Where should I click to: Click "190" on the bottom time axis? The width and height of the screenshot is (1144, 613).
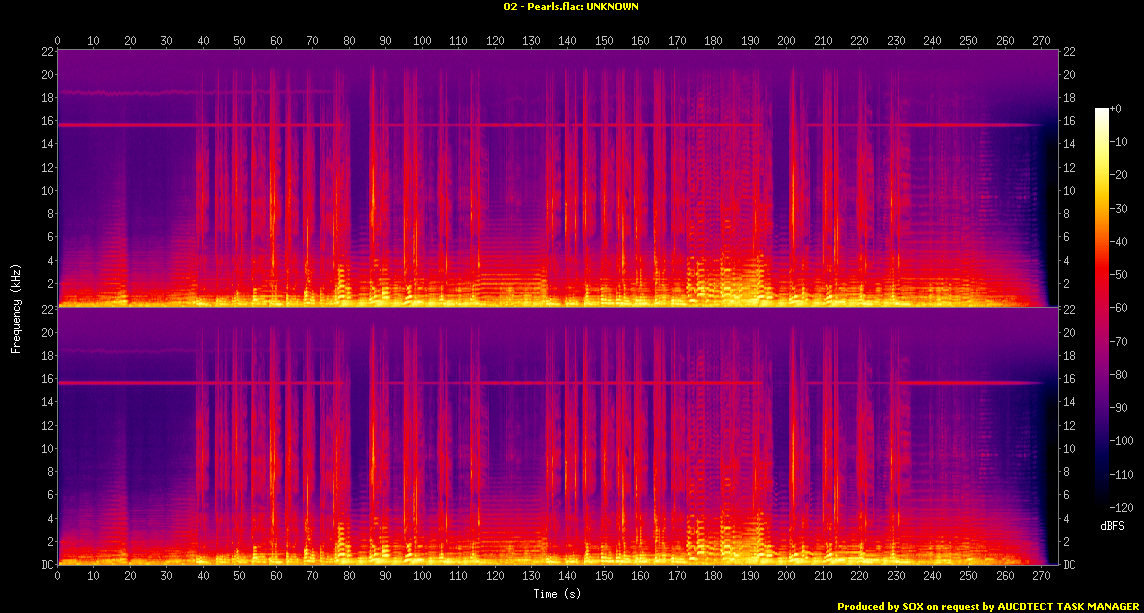[750, 574]
